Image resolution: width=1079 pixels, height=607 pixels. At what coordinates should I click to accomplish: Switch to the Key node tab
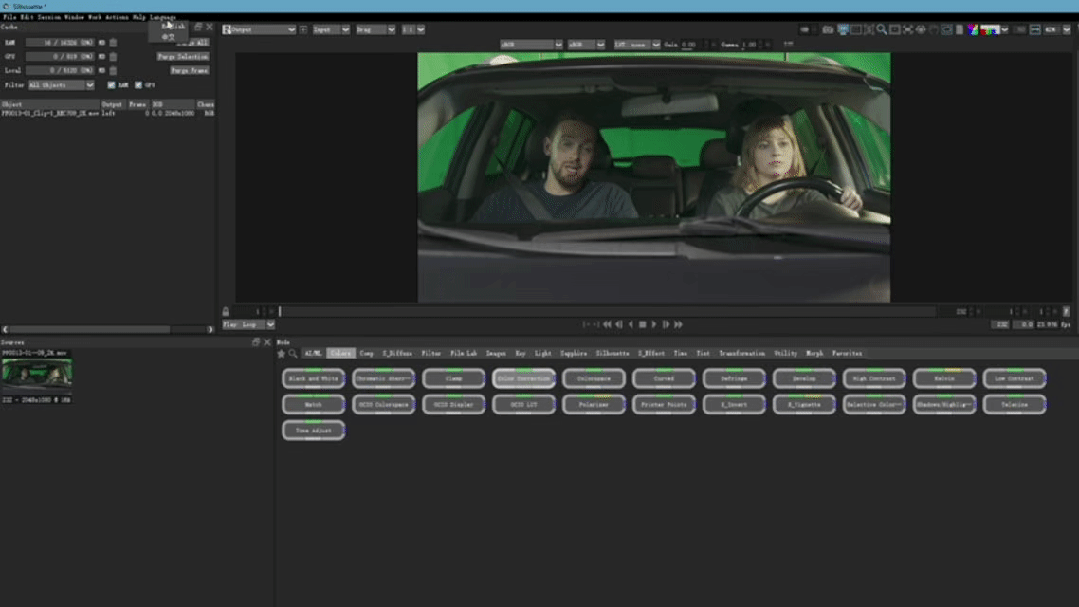click(x=520, y=353)
